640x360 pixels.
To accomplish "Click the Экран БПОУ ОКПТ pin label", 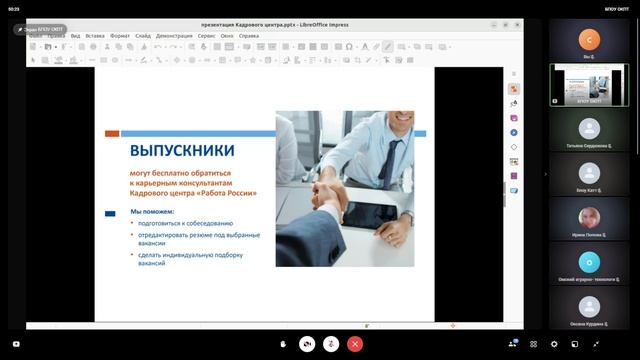I will (x=40, y=29).
